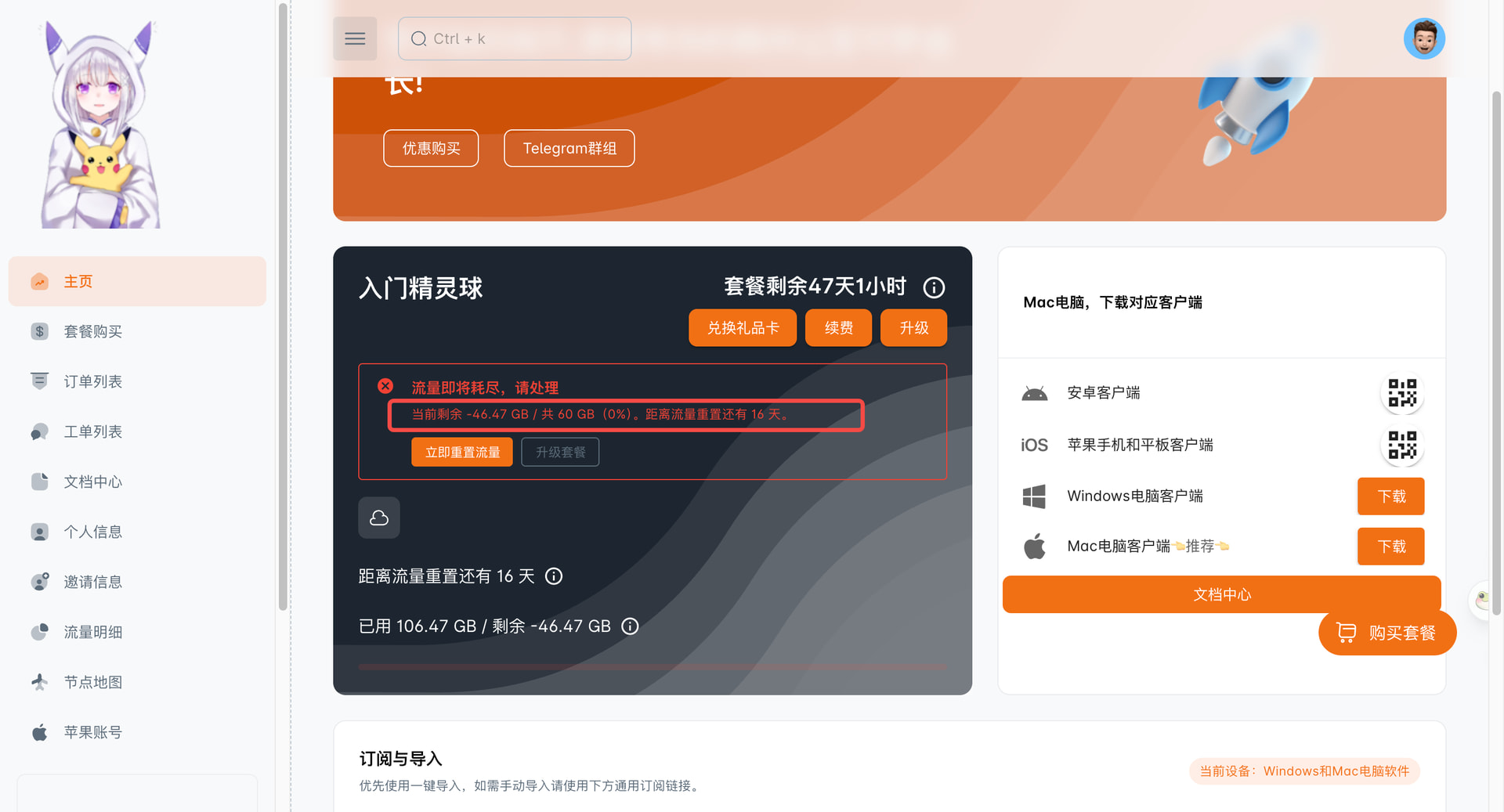Click the shopping cart icon in 购买套餐
Viewport: 1504px width, 812px height.
coord(1346,633)
